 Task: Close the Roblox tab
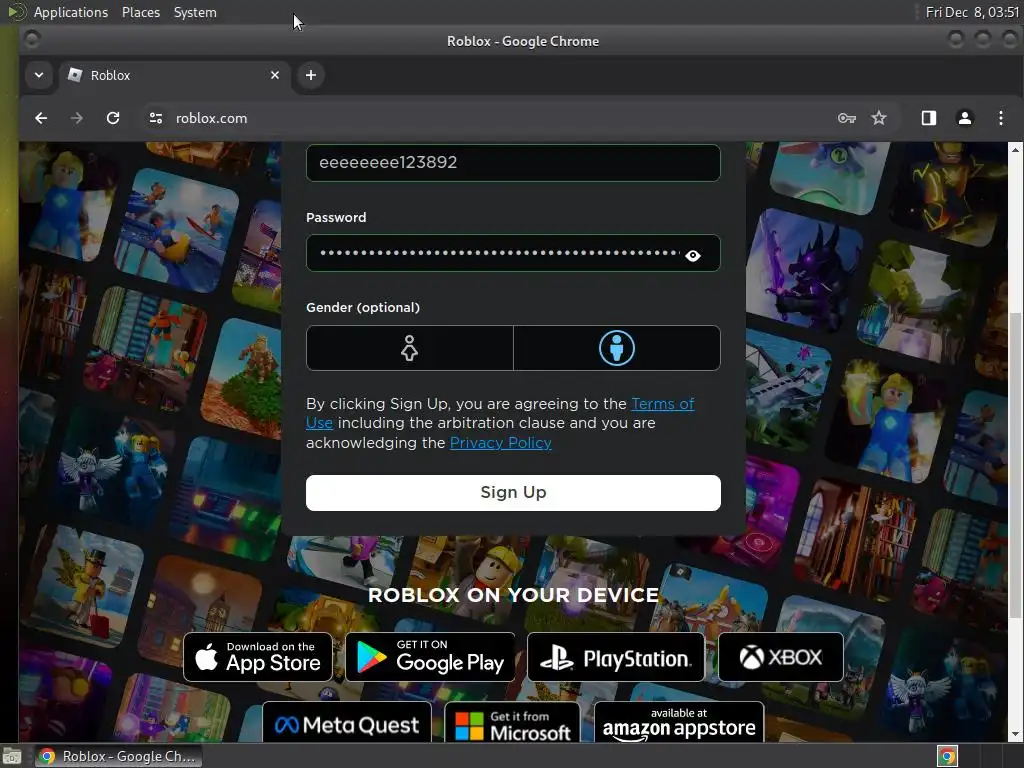click(275, 75)
